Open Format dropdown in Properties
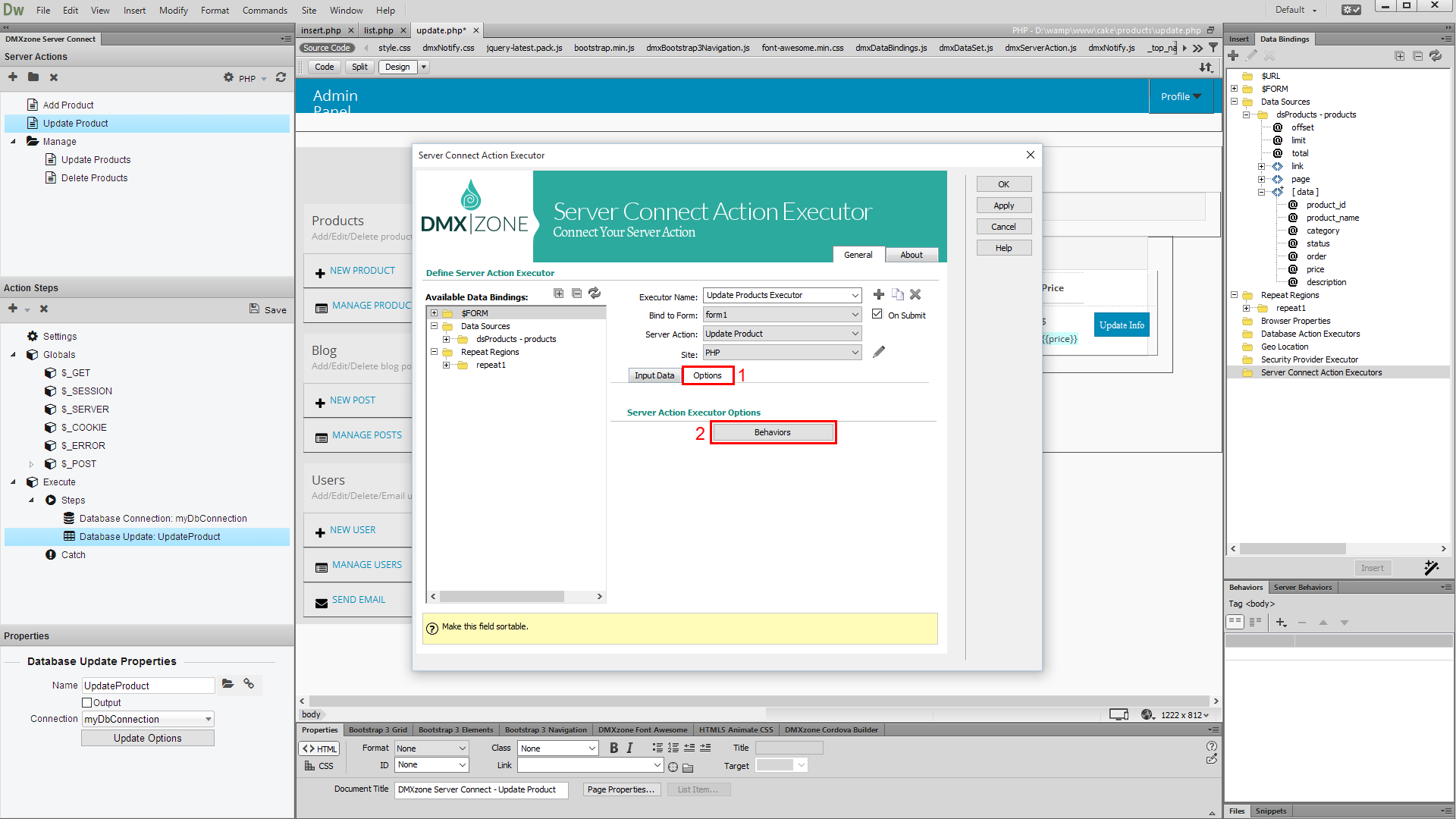1456x819 pixels. 431,748
